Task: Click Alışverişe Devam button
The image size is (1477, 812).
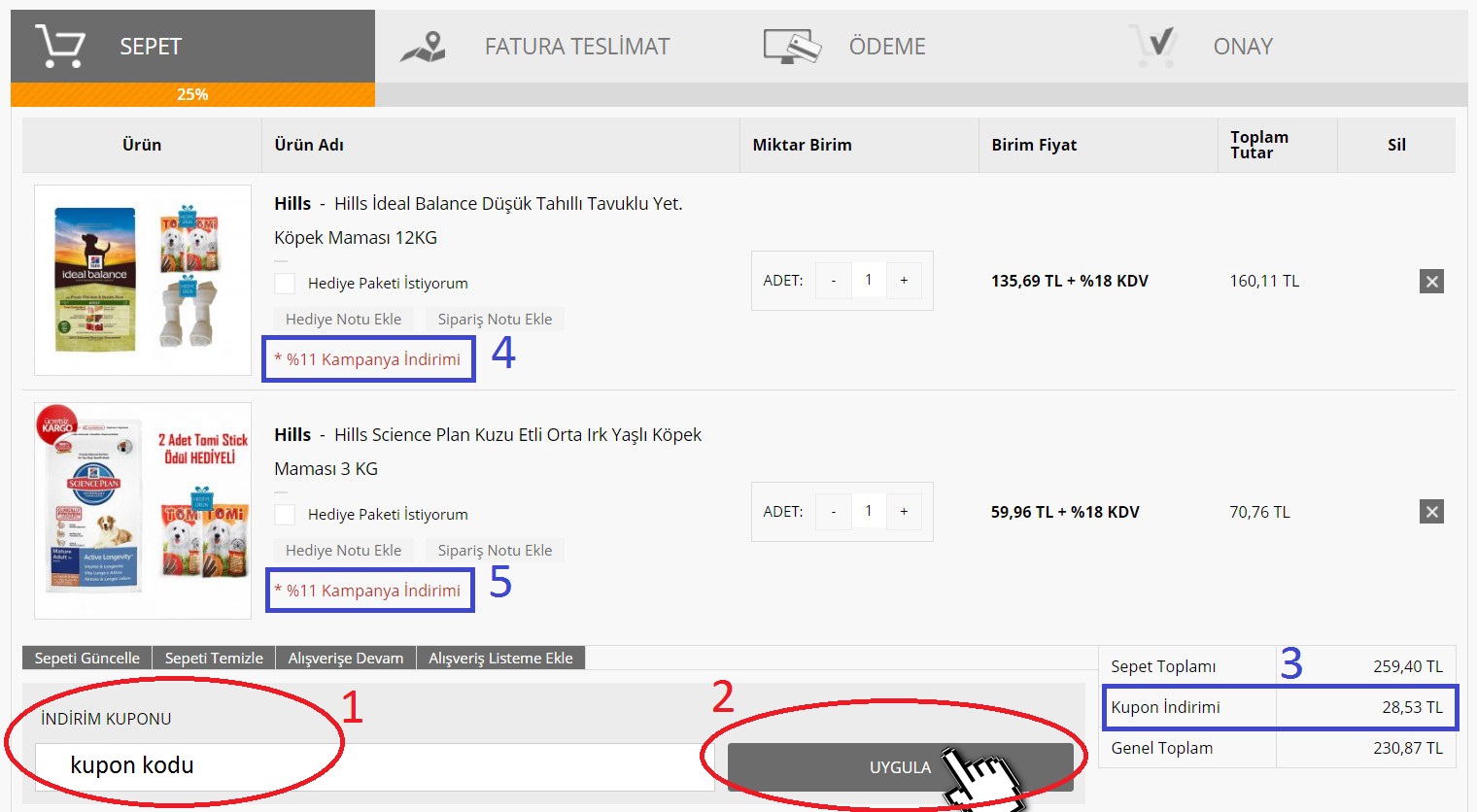Action: 345,659
